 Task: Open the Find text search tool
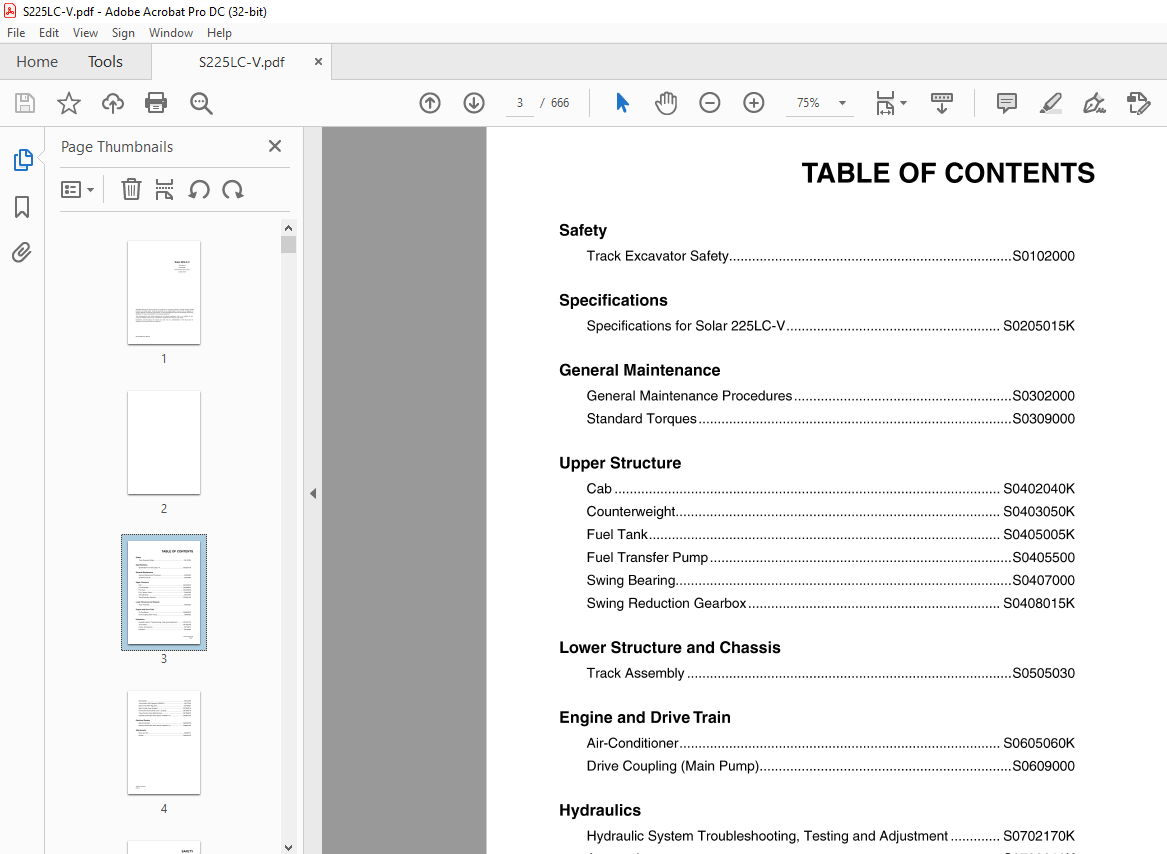click(201, 103)
